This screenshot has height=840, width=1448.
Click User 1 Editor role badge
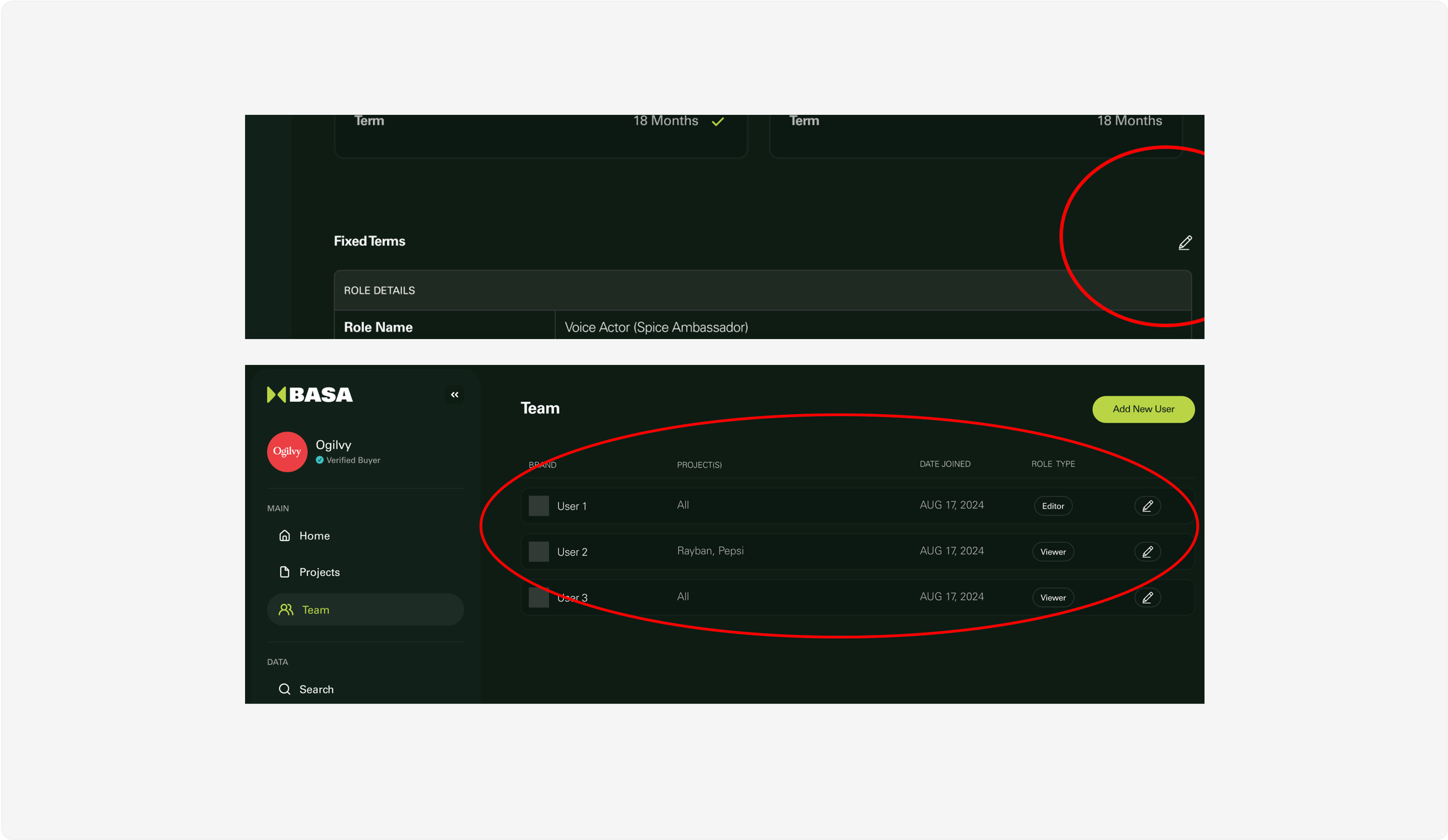pos(1053,506)
